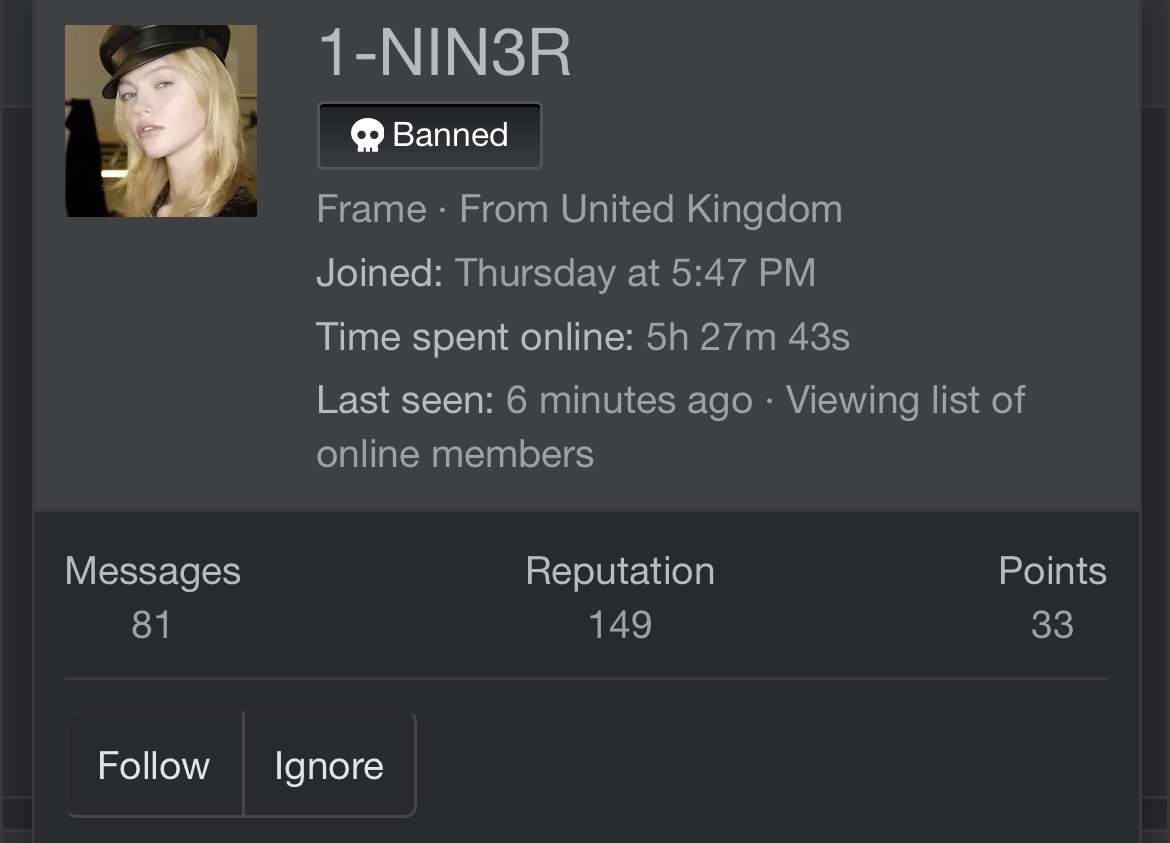Image resolution: width=1170 pixels, height=843 pixels.
Task: Click the Banned badge text
Action: tap(450, 135)
